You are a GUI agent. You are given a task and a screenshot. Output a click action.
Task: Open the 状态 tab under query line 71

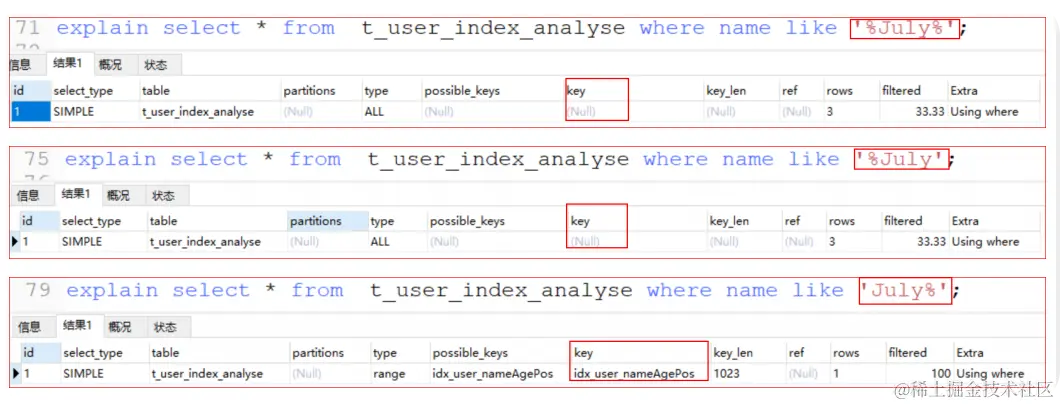(x=155, y=65)
